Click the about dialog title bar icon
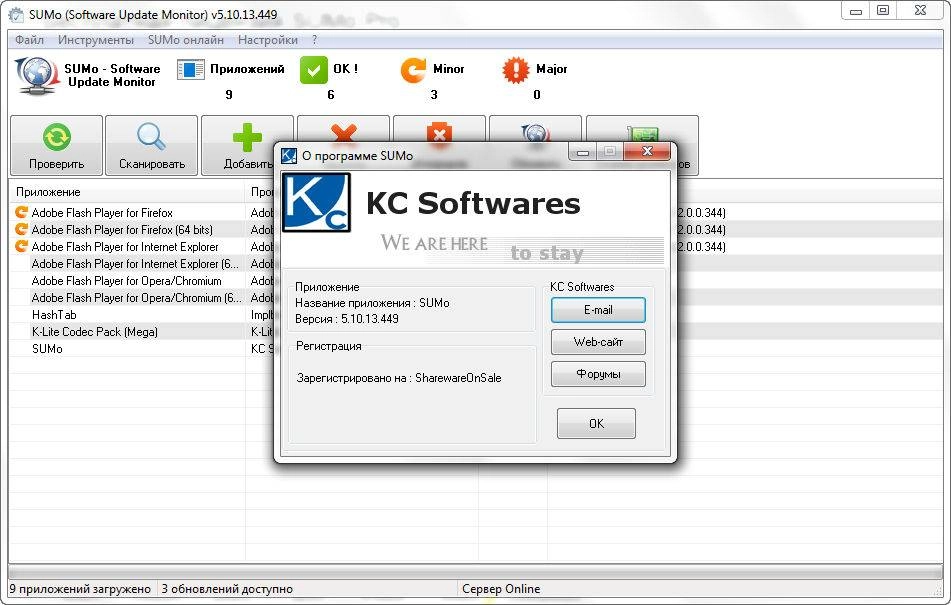This screenshot has height=605, width=951. pos(289,156)
